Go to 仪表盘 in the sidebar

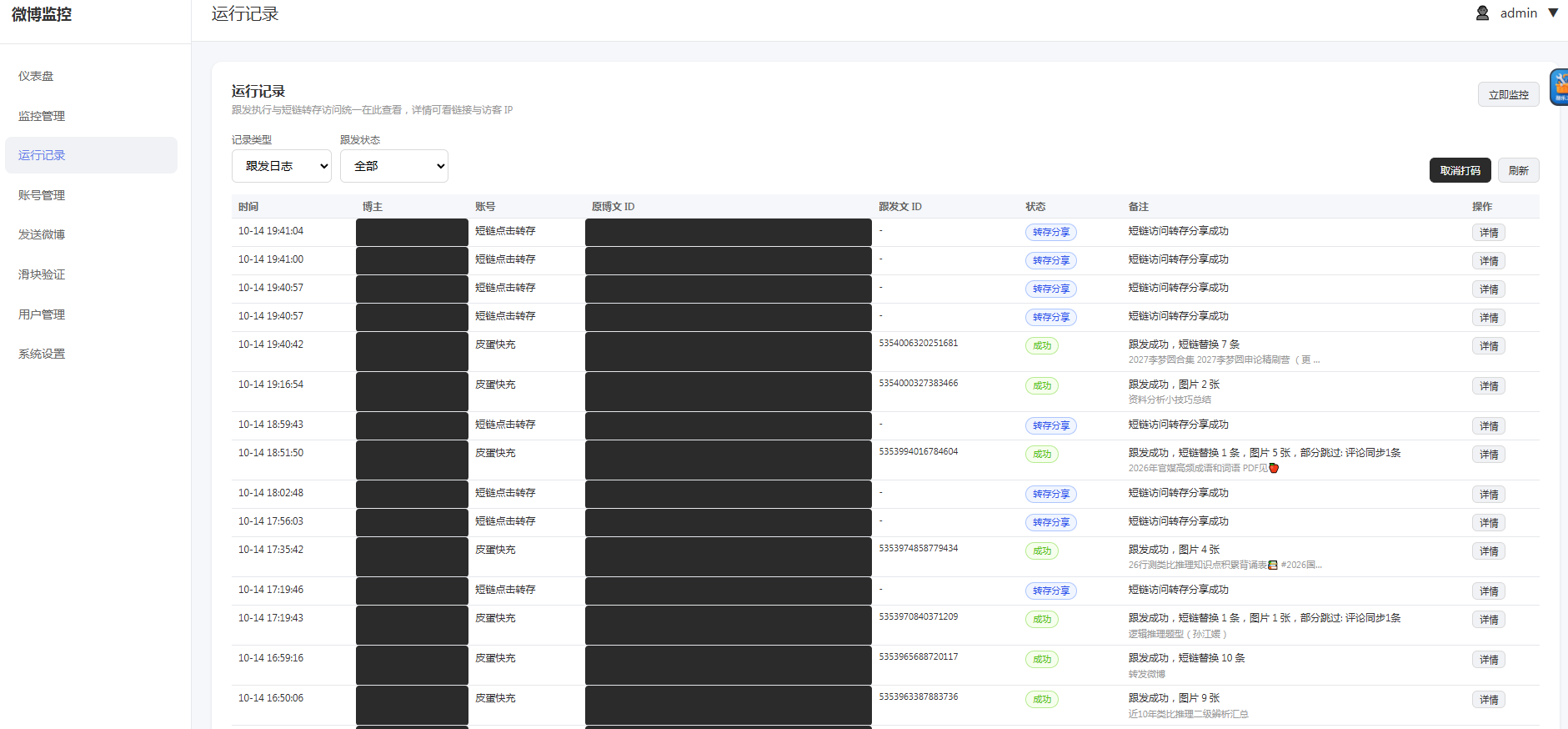pyautogui.click(x=91, y=76)
